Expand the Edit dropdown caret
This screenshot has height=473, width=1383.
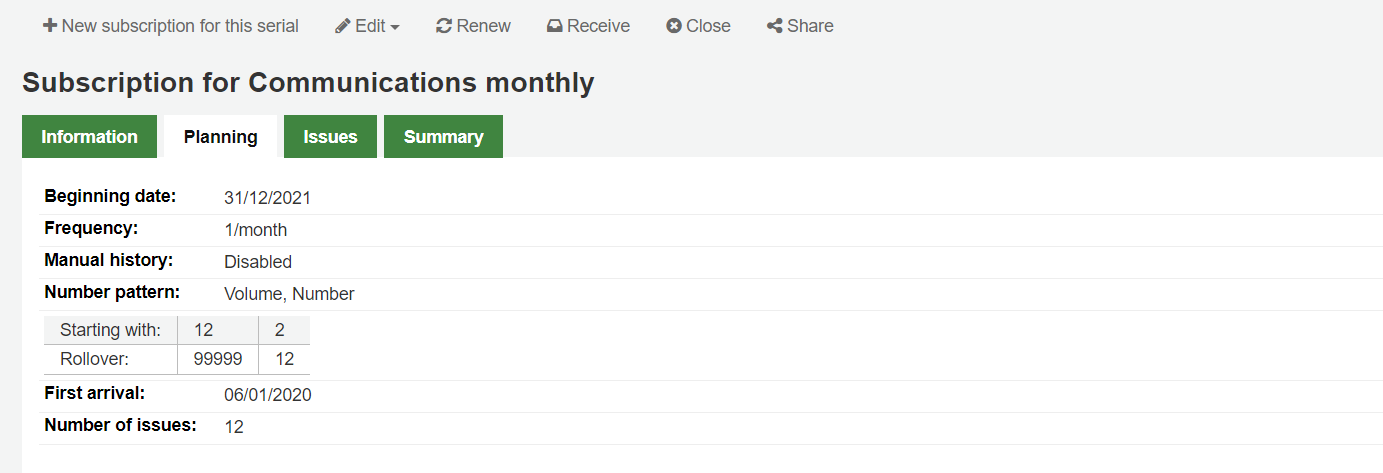click(395, 27)
